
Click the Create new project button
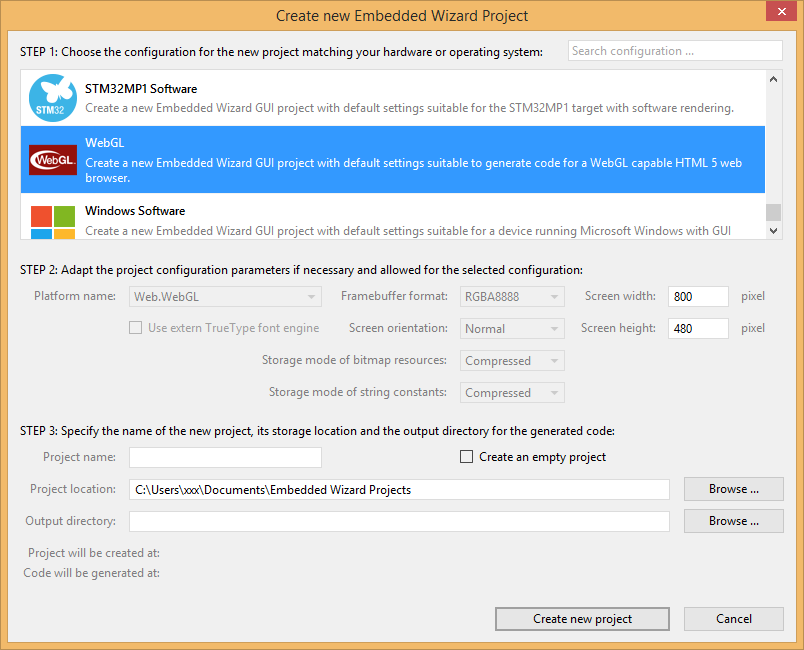point(582,619)
